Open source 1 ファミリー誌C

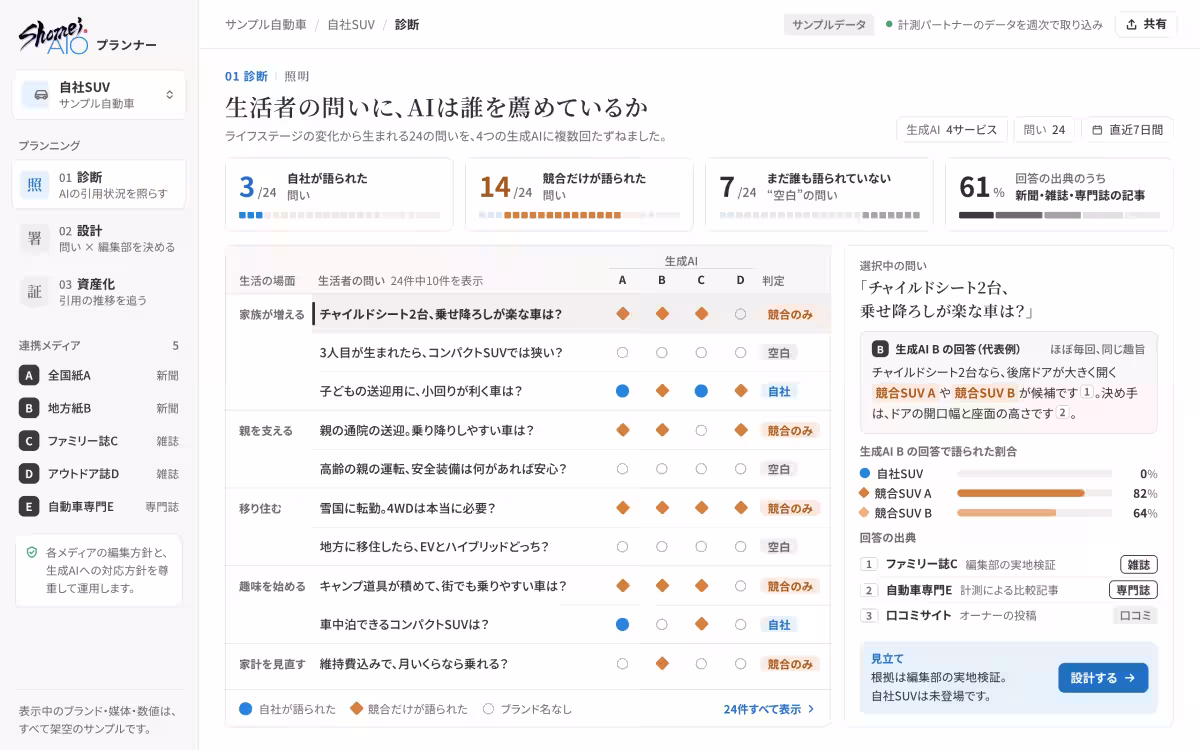pyautogui.click(x=1009, y=564)
